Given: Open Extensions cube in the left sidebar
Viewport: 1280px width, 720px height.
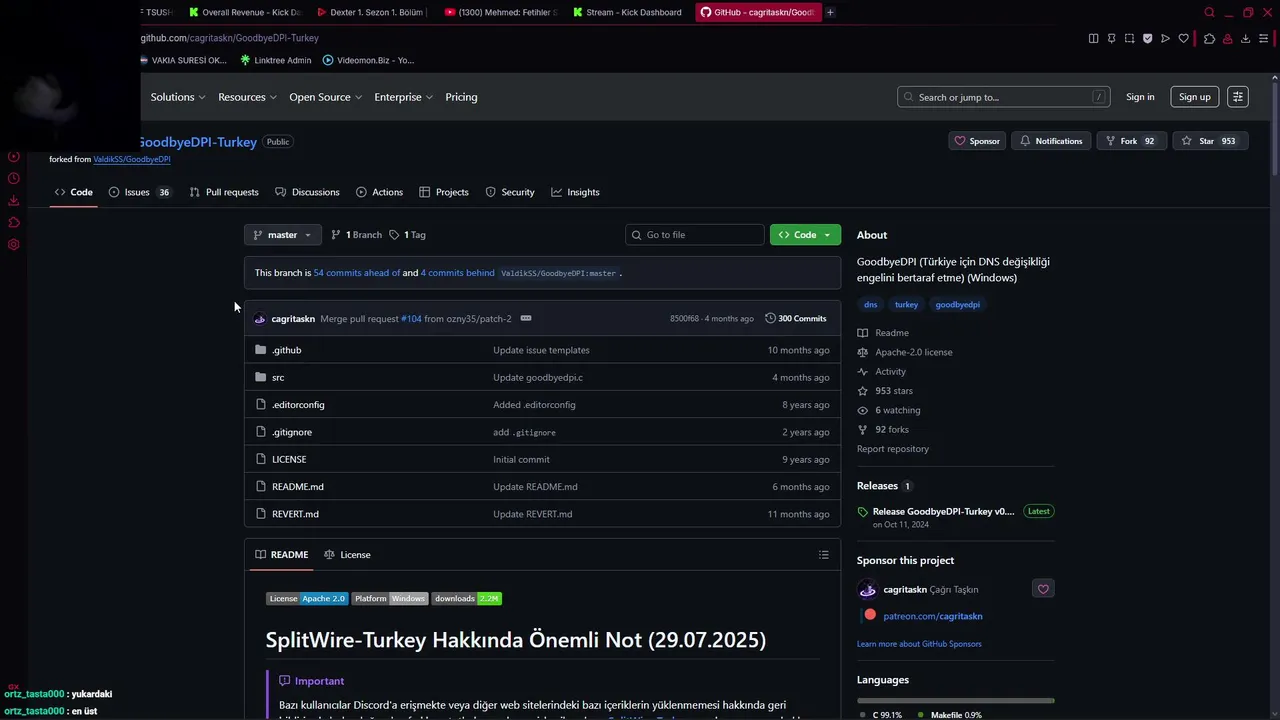Looking at the screenshot, I should (14, 223).
